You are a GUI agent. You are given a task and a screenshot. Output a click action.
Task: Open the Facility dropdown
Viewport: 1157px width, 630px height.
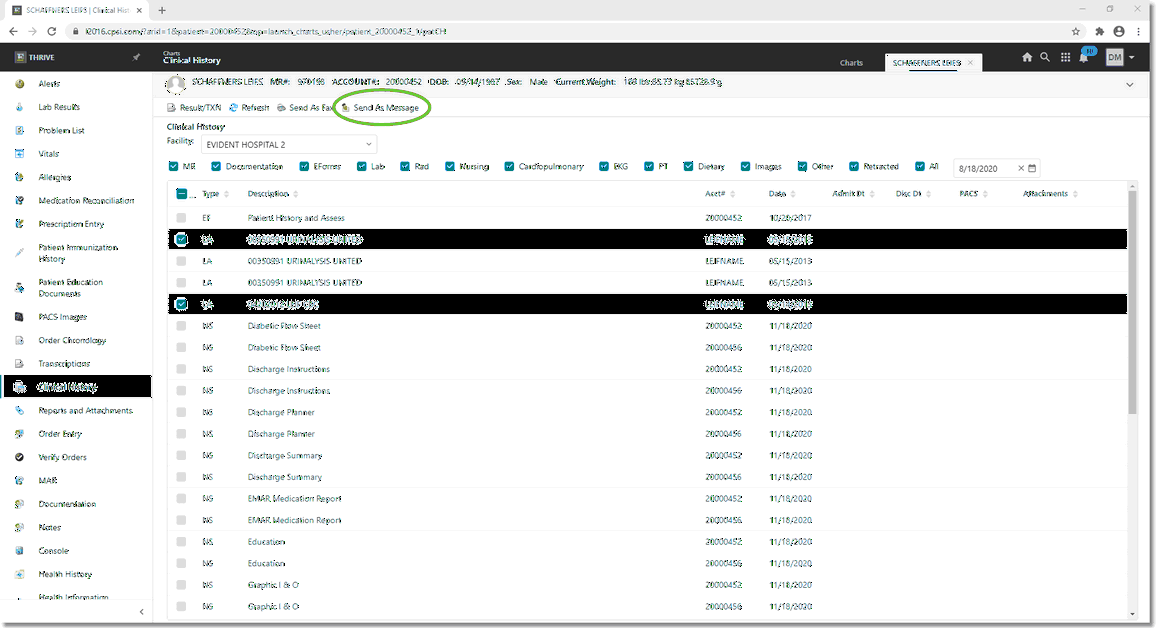click(x=289, y=145)
